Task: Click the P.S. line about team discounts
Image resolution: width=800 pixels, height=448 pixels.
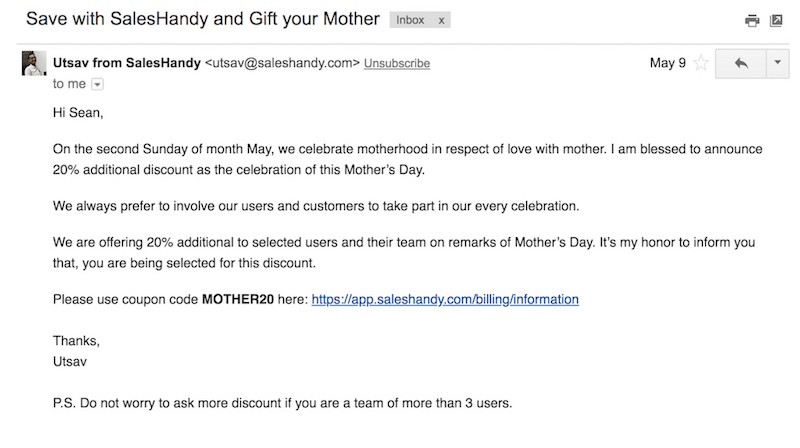Action: pos(282,403)
